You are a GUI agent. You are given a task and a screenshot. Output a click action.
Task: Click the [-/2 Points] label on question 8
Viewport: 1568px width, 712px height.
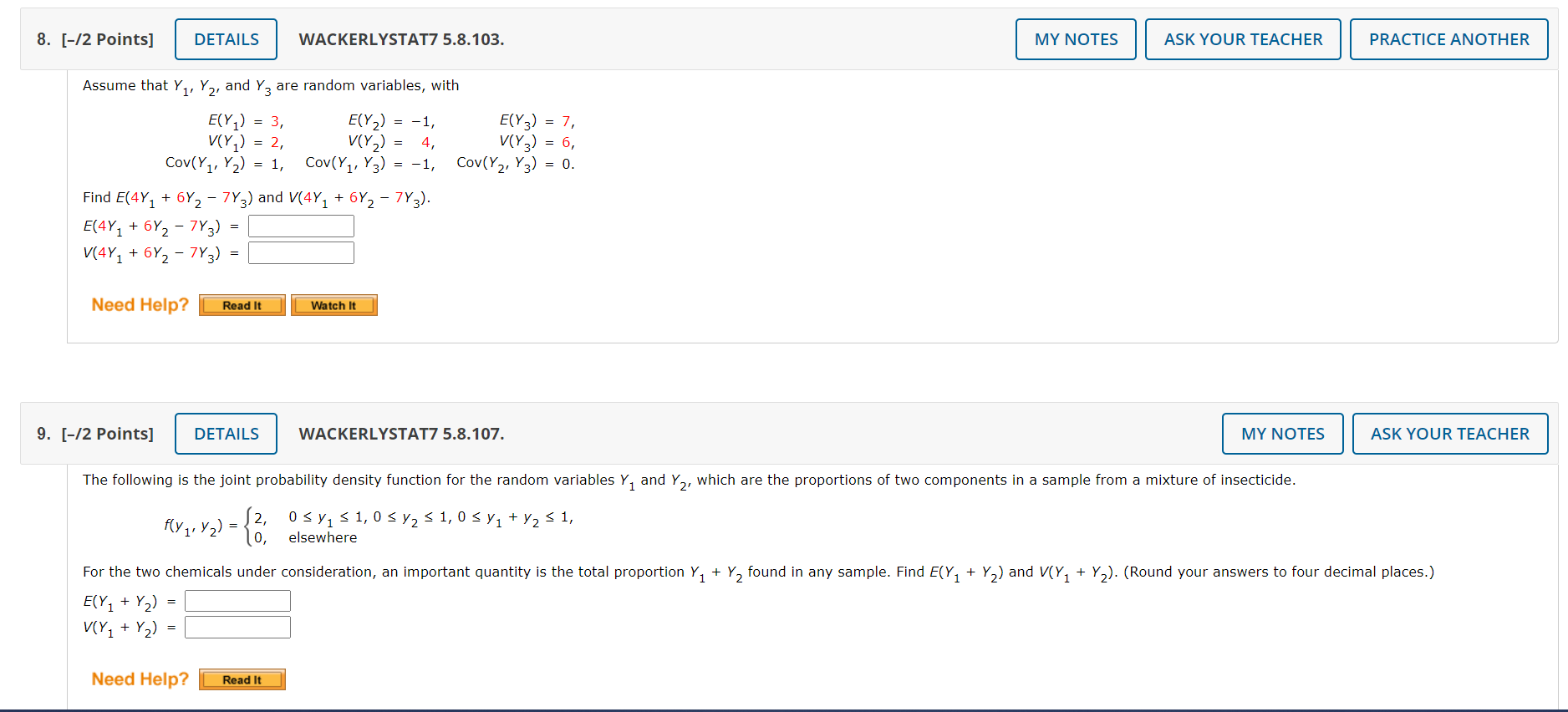109,38
